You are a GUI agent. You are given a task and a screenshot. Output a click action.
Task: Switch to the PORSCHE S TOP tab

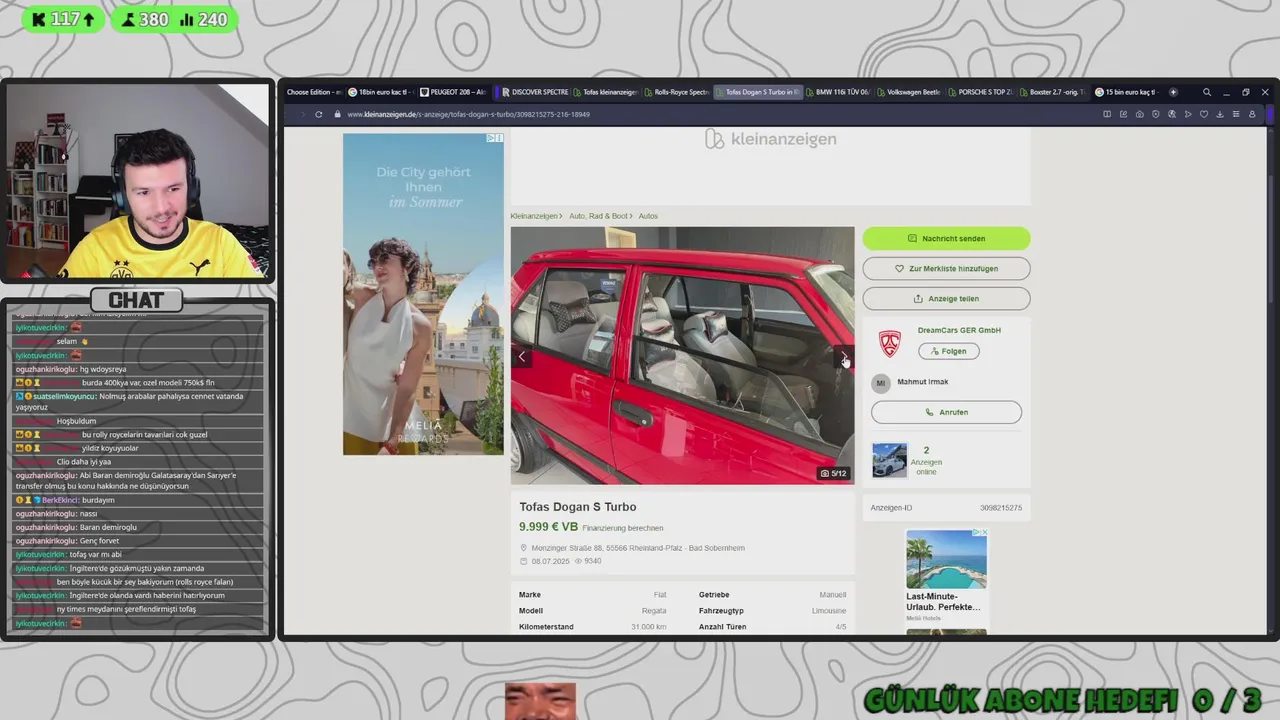click(x=979, y=92)
